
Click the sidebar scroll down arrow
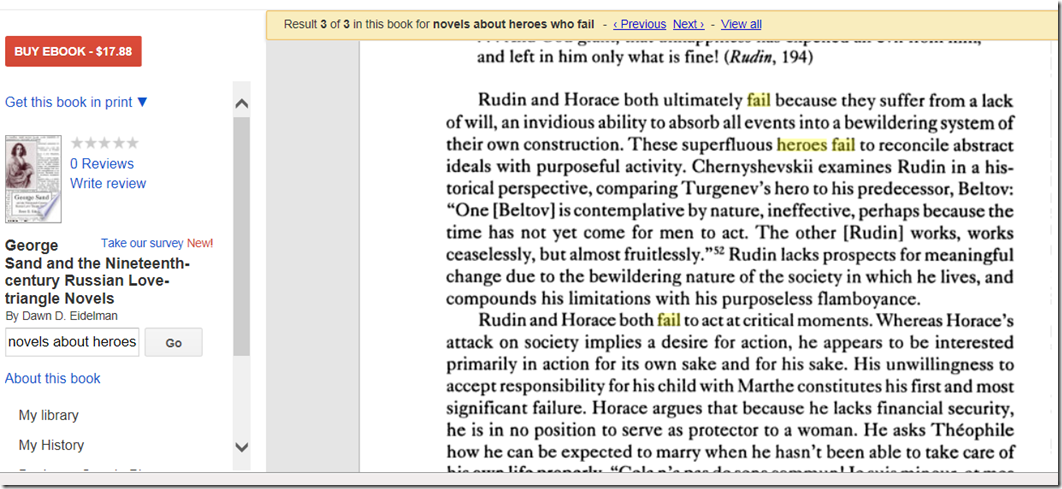click(241, 446)
